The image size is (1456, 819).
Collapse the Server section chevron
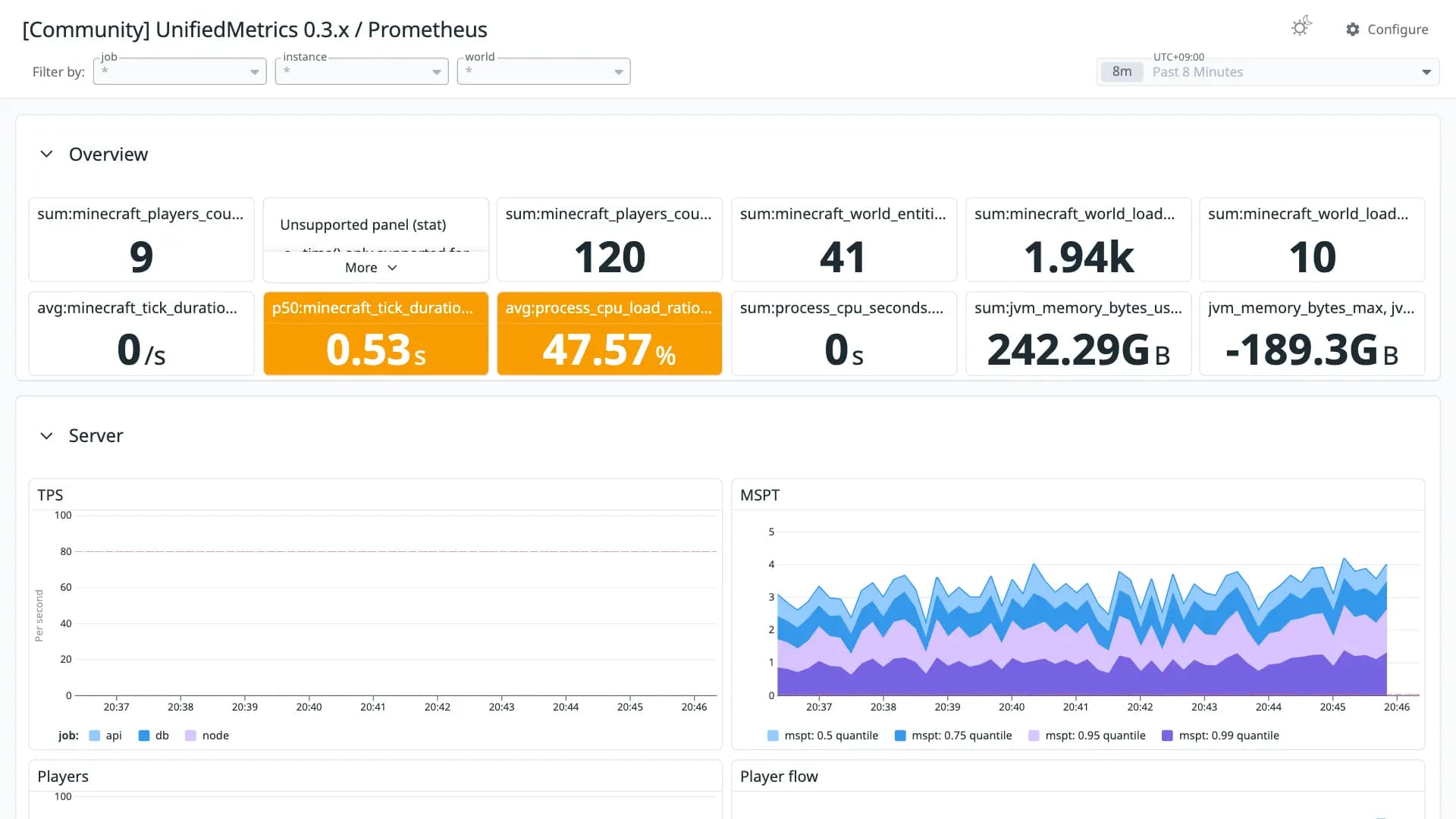pyautogui.click(x=46, y=435)
